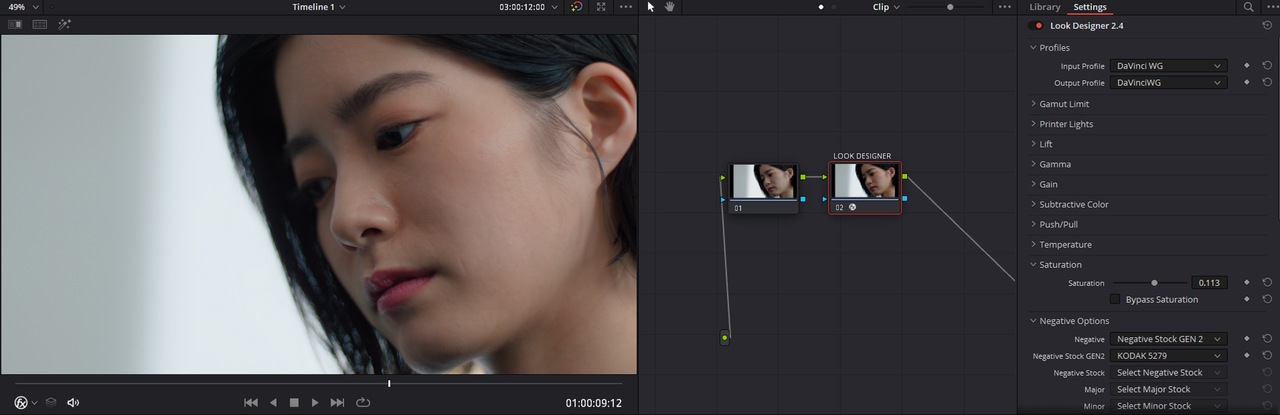Open the Select Negative Stock dropdown
Image resolution: width=1280 pixels, height=415 pixels.
(x=1169, y=372)
